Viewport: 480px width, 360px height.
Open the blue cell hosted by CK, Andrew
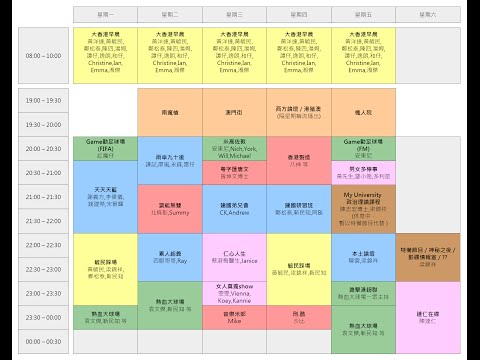coord(234,209)
